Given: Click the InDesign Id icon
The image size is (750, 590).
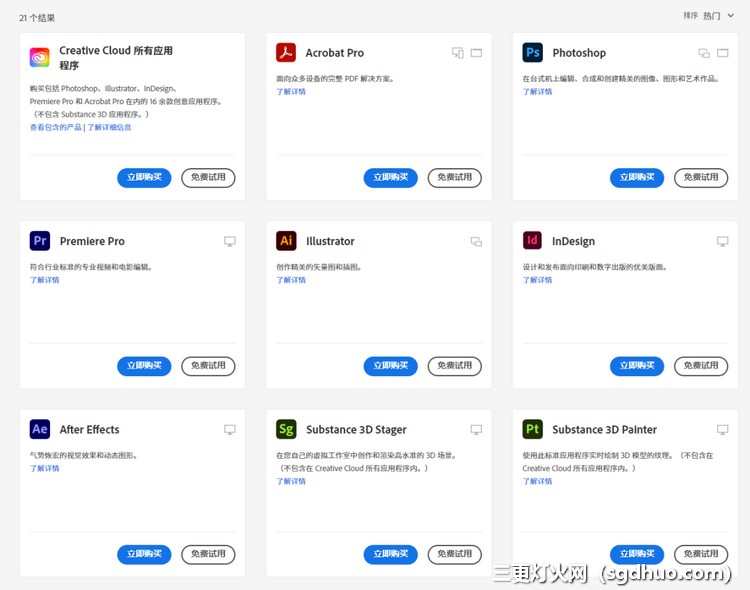Looking at the screenshot, I should [532, 241].
